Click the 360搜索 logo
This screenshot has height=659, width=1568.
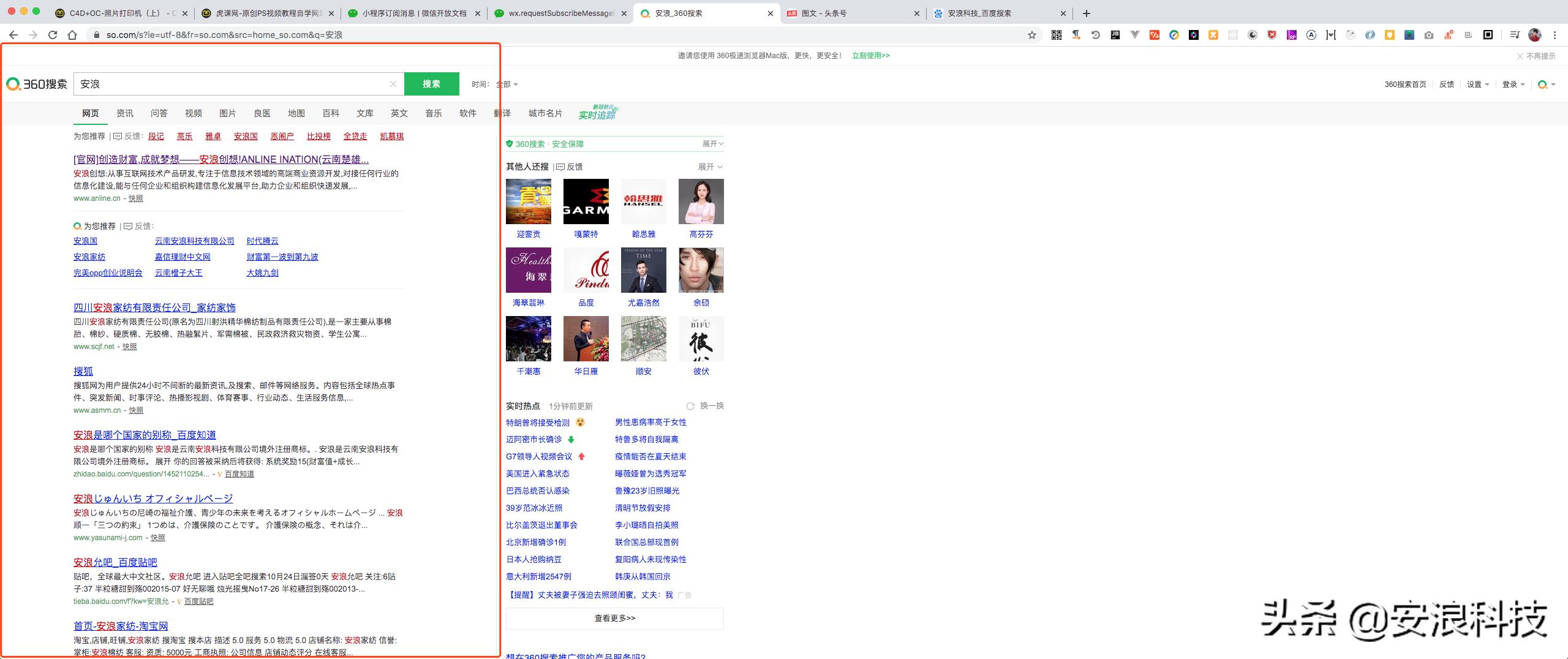37,84
